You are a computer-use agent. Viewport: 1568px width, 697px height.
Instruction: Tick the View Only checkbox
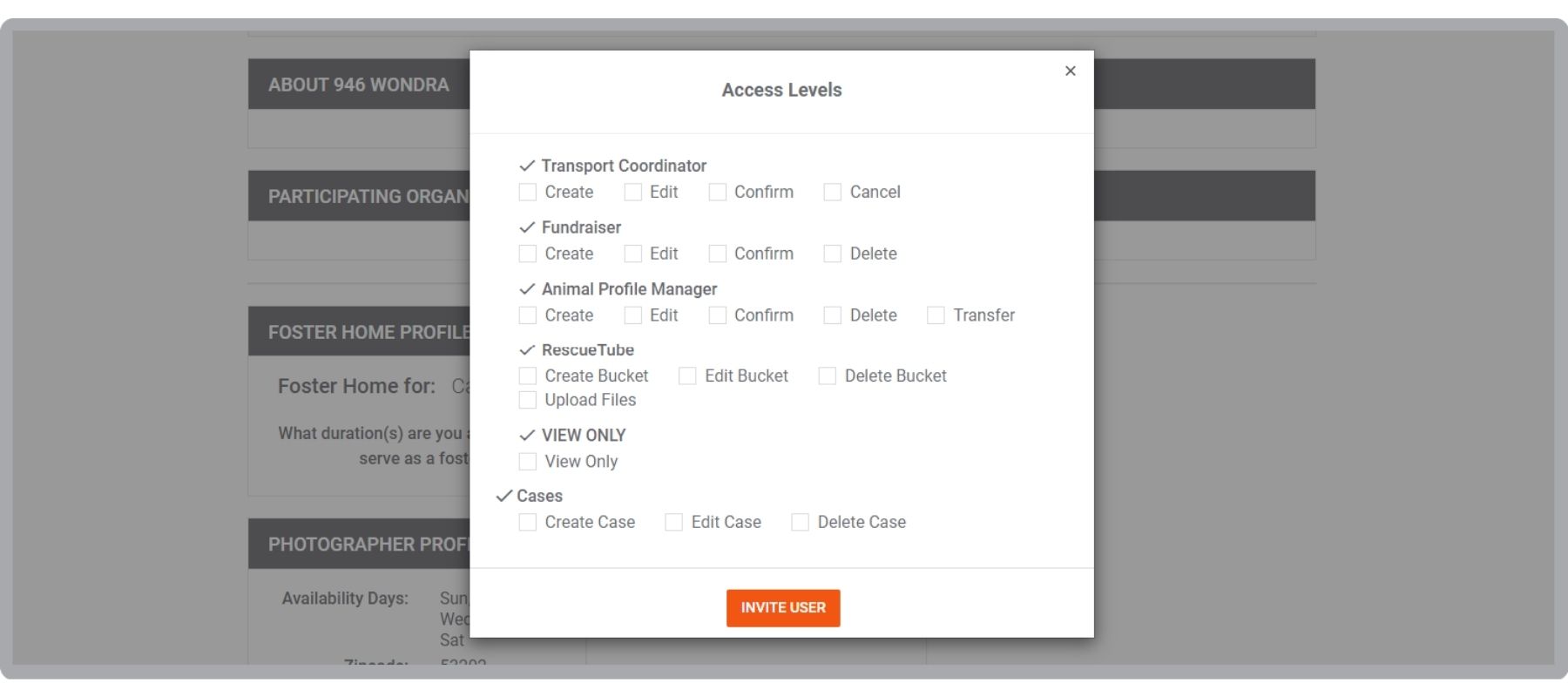528,461
